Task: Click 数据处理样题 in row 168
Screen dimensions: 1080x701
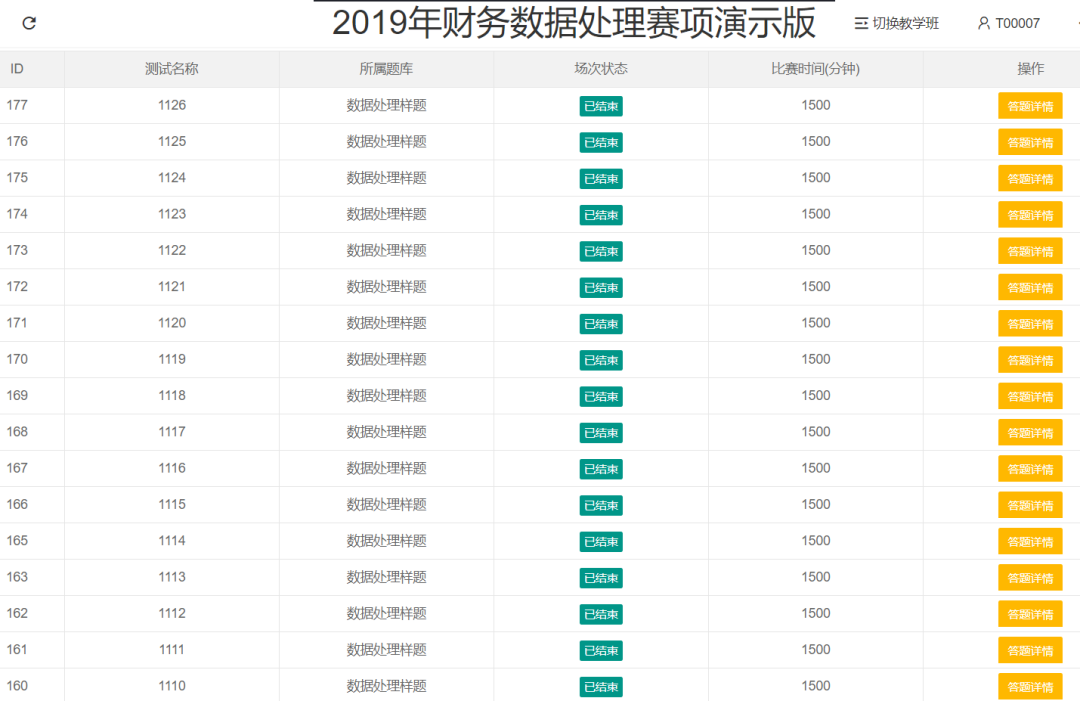Action: [x=386, y=432]
